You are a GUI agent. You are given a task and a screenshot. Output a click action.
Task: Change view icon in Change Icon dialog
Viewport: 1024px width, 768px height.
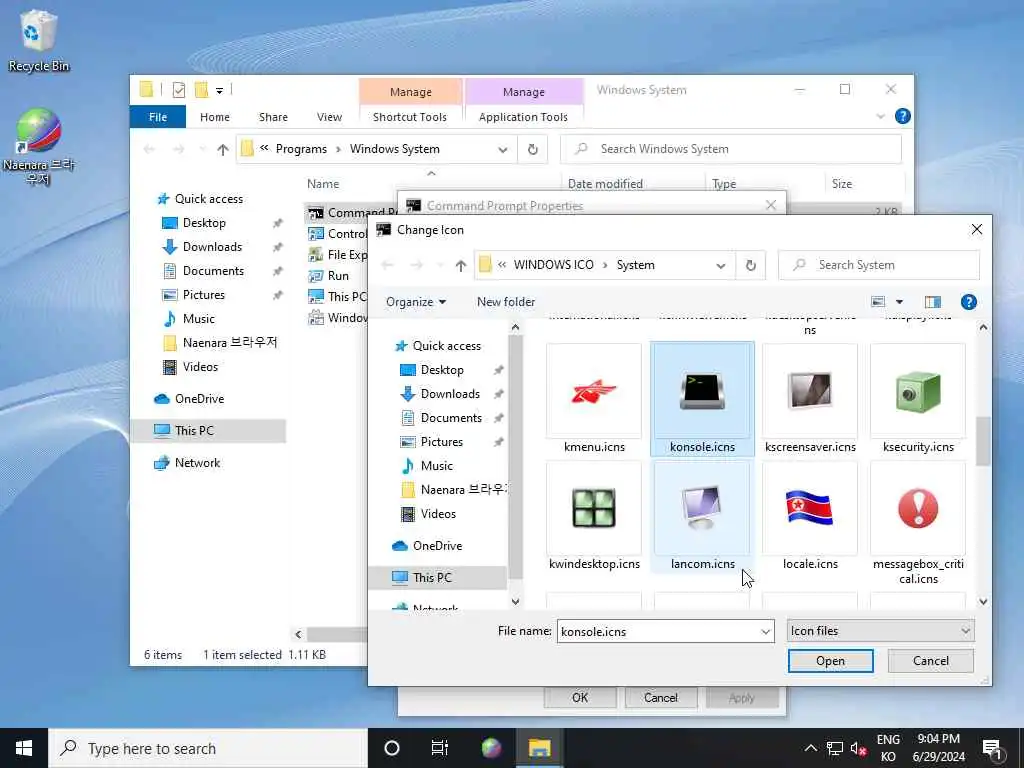[878, 302]
